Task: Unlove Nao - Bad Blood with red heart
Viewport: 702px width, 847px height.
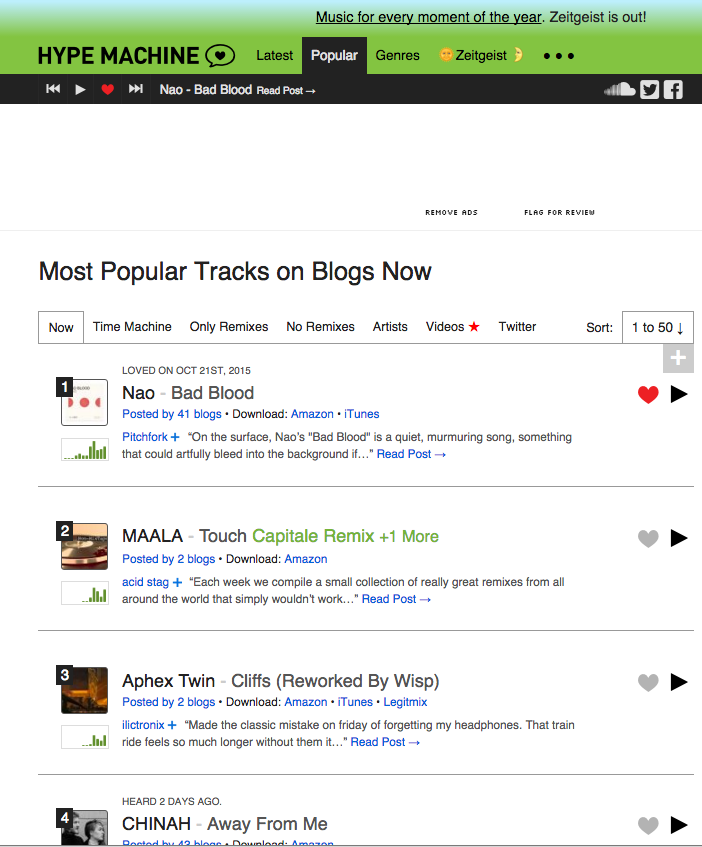Action: click(648, 394)
